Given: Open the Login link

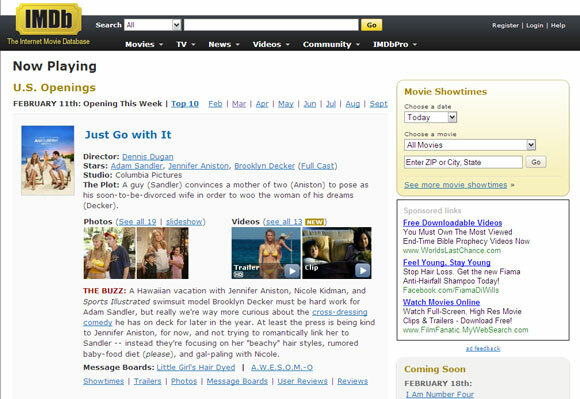Looking at the screenshot, I should (x=535, y=26).
